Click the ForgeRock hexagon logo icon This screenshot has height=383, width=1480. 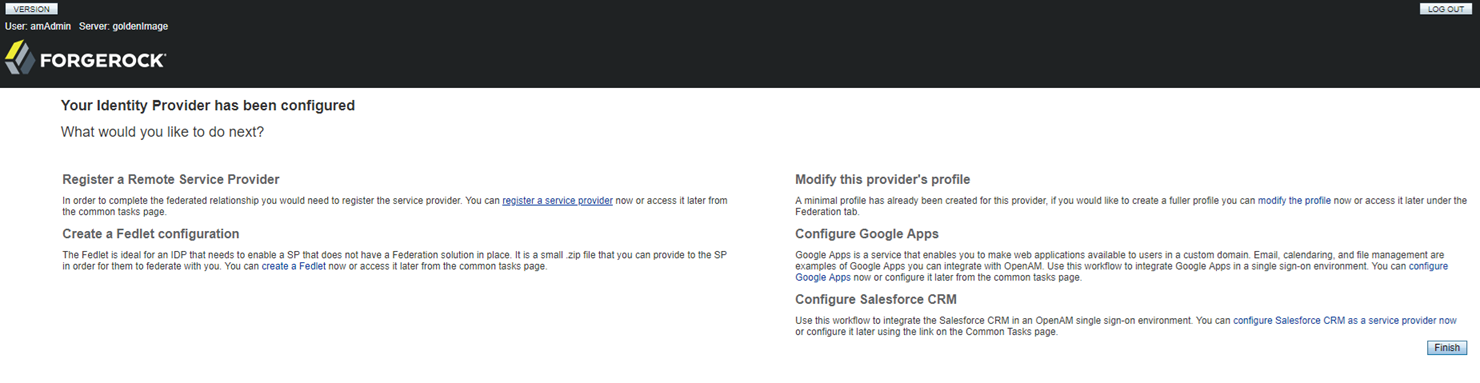pos(20,59)
